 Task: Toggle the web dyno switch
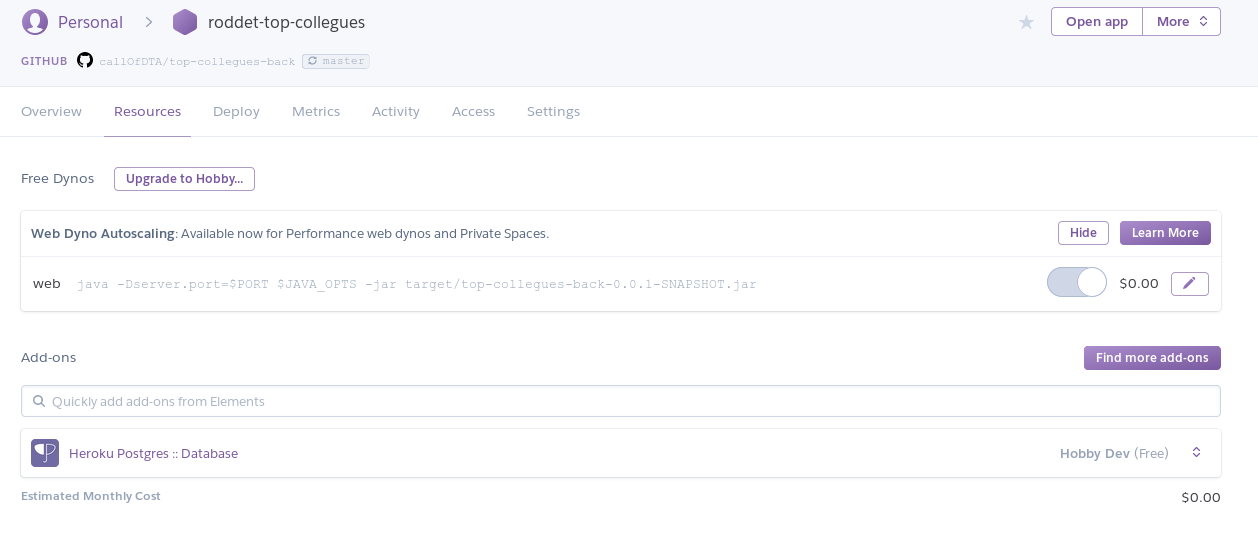(1077, 283)
